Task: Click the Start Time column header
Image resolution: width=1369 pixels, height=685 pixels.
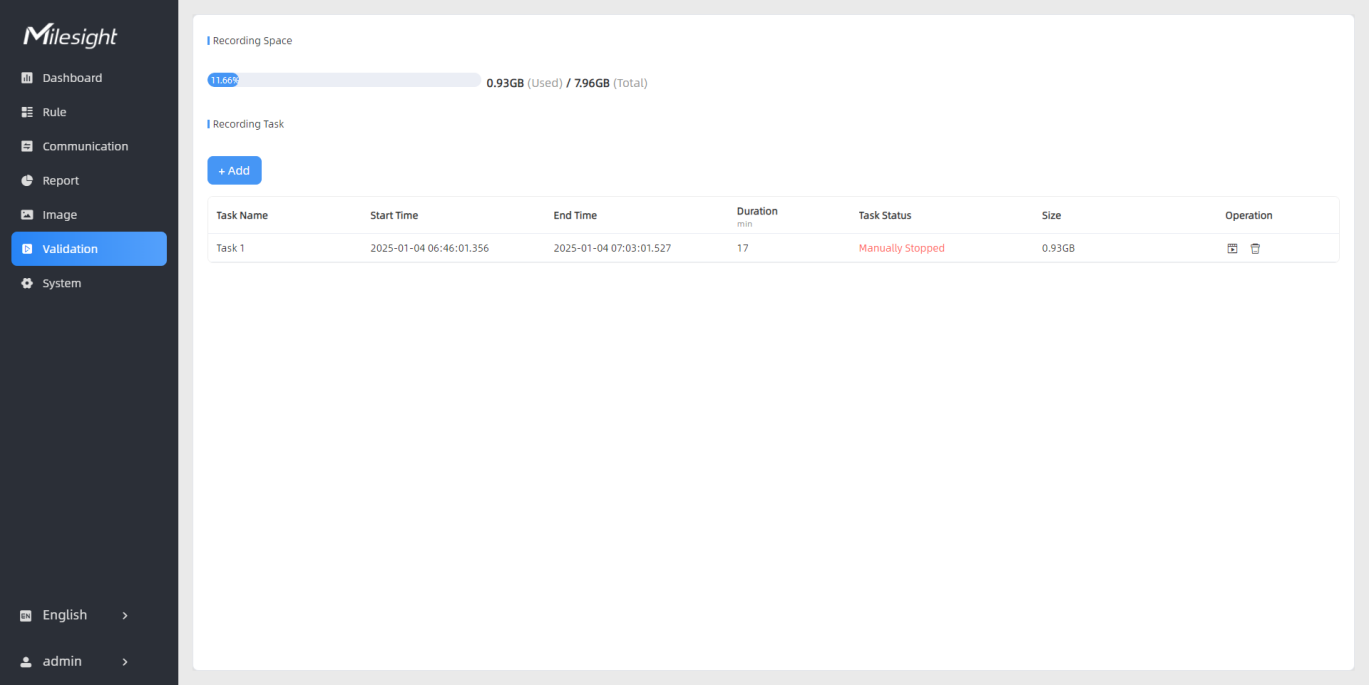Action: [x=394, y=215]
